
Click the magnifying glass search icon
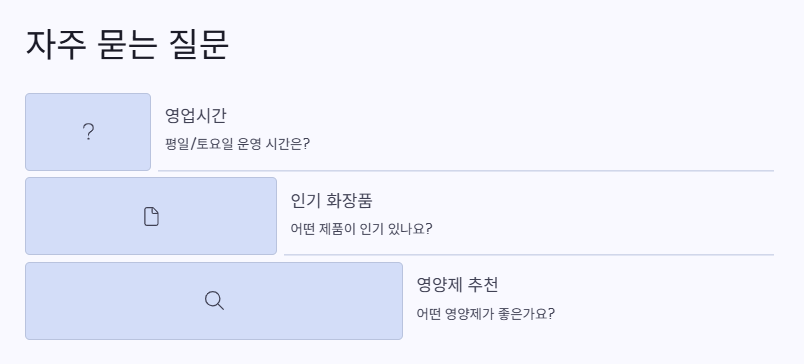coord(214,300)
